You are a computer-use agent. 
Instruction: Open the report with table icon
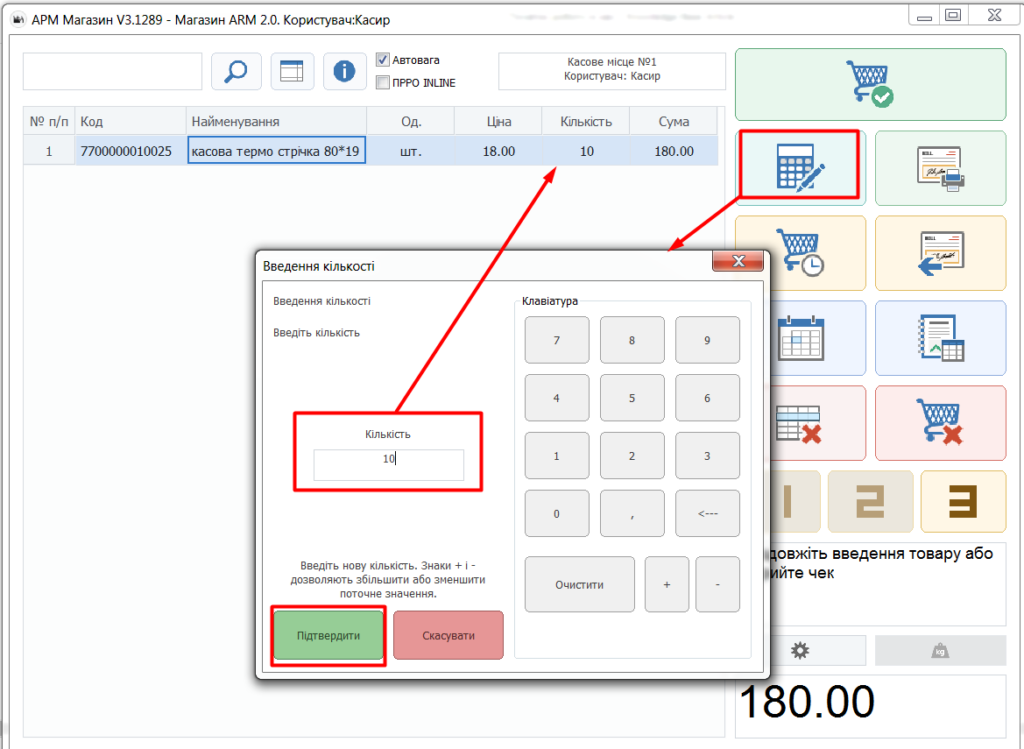pos(940,338)
